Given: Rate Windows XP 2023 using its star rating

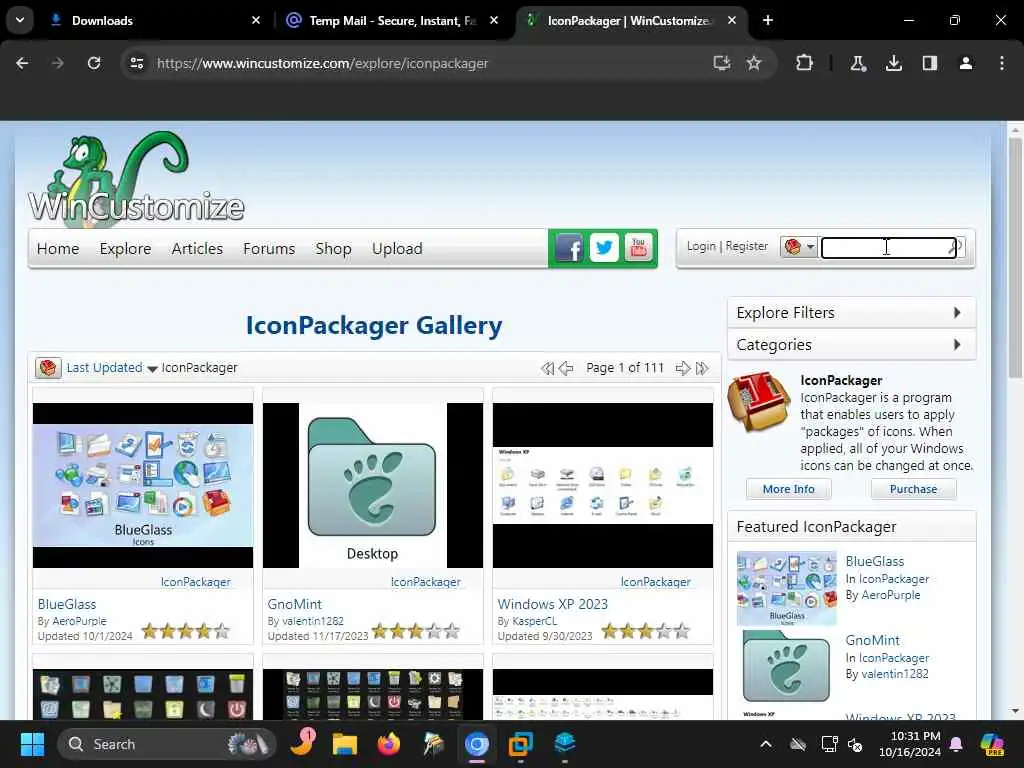Looking at the screenshot, I should click(x=645, y=631).
